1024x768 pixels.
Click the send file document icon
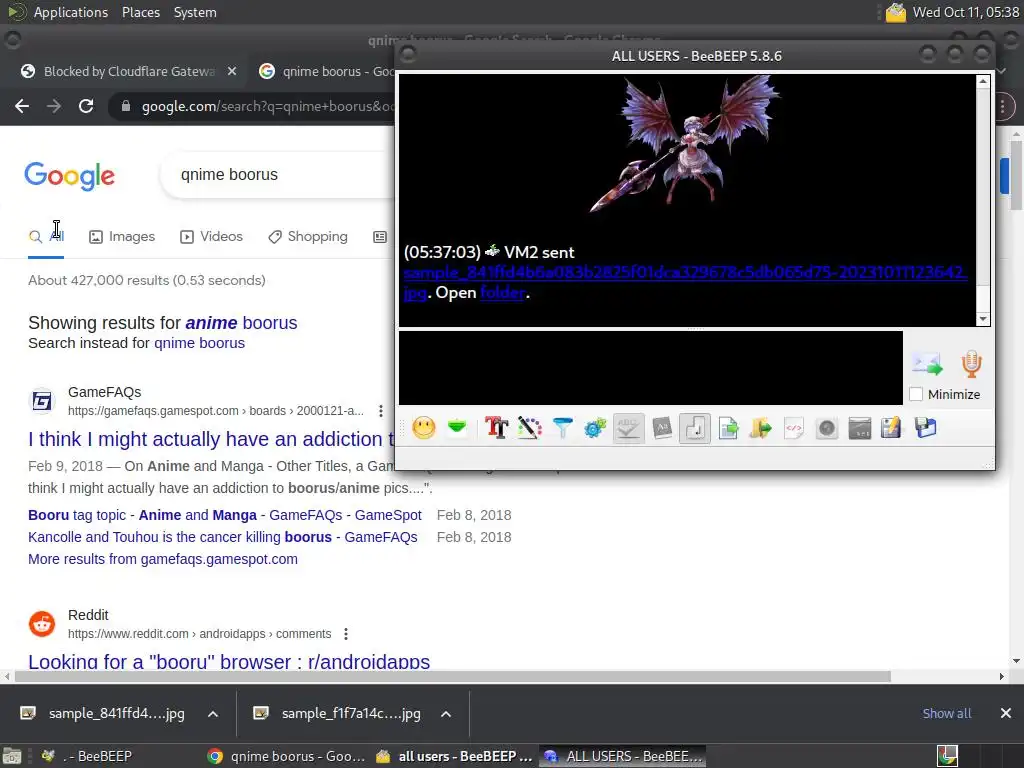728,428
